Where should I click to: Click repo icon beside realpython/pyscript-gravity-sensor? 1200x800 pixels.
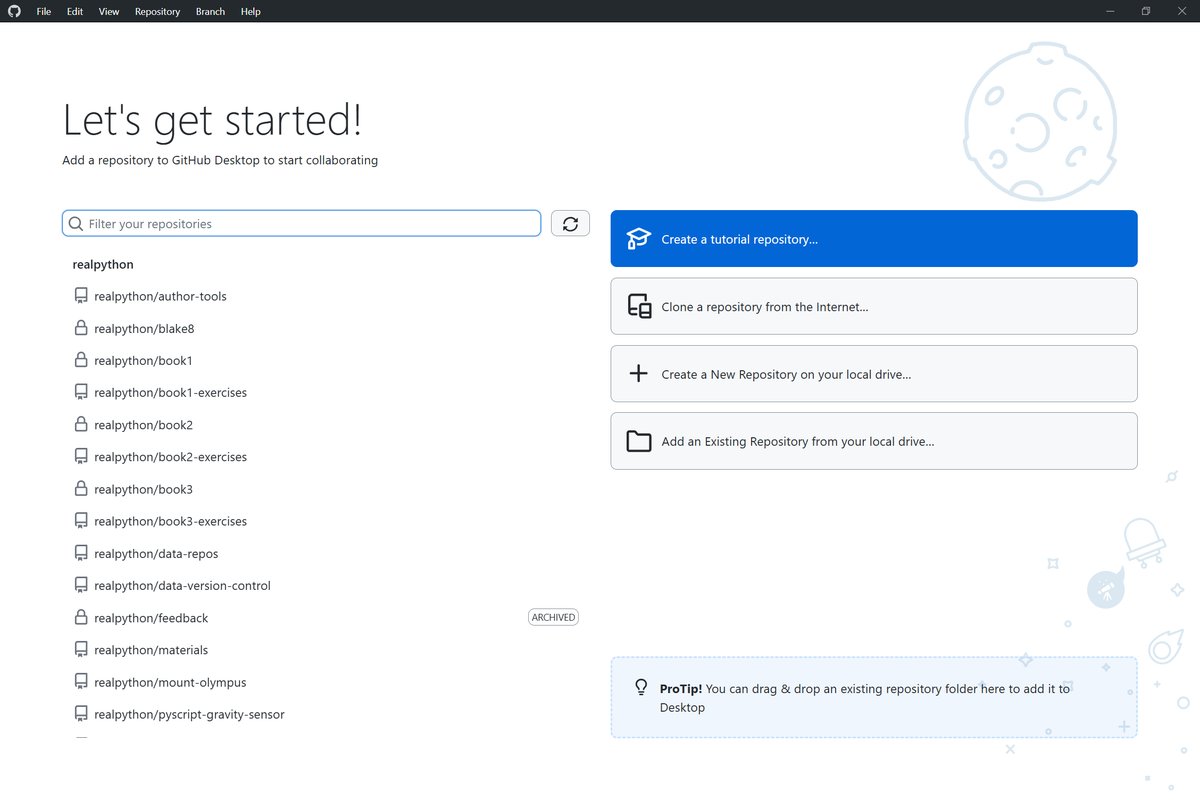pos(81,714)
